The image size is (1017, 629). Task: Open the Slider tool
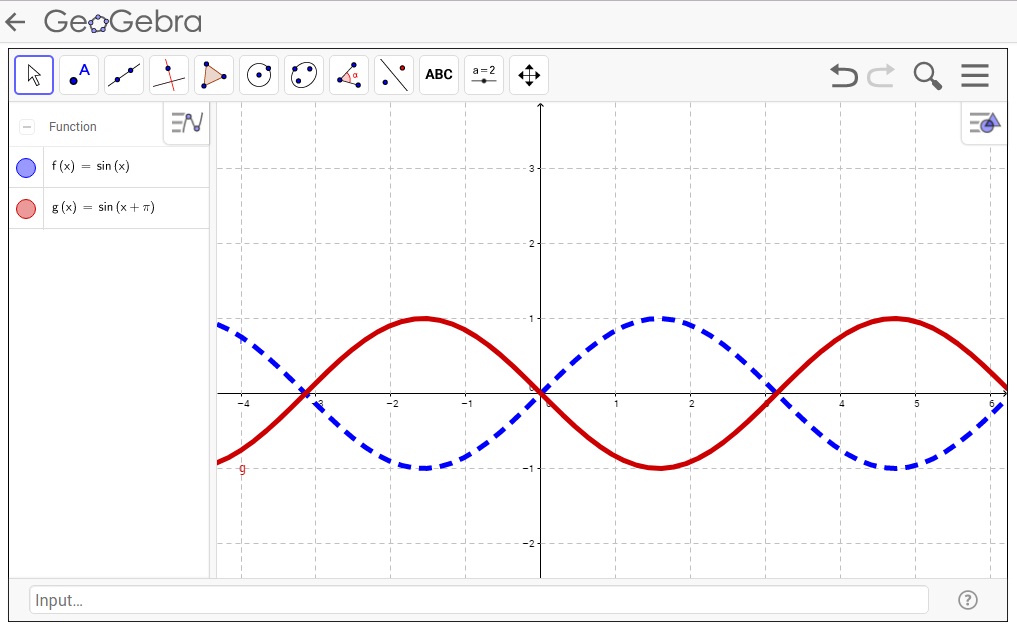pyautogui.click(x=483, y=75)
